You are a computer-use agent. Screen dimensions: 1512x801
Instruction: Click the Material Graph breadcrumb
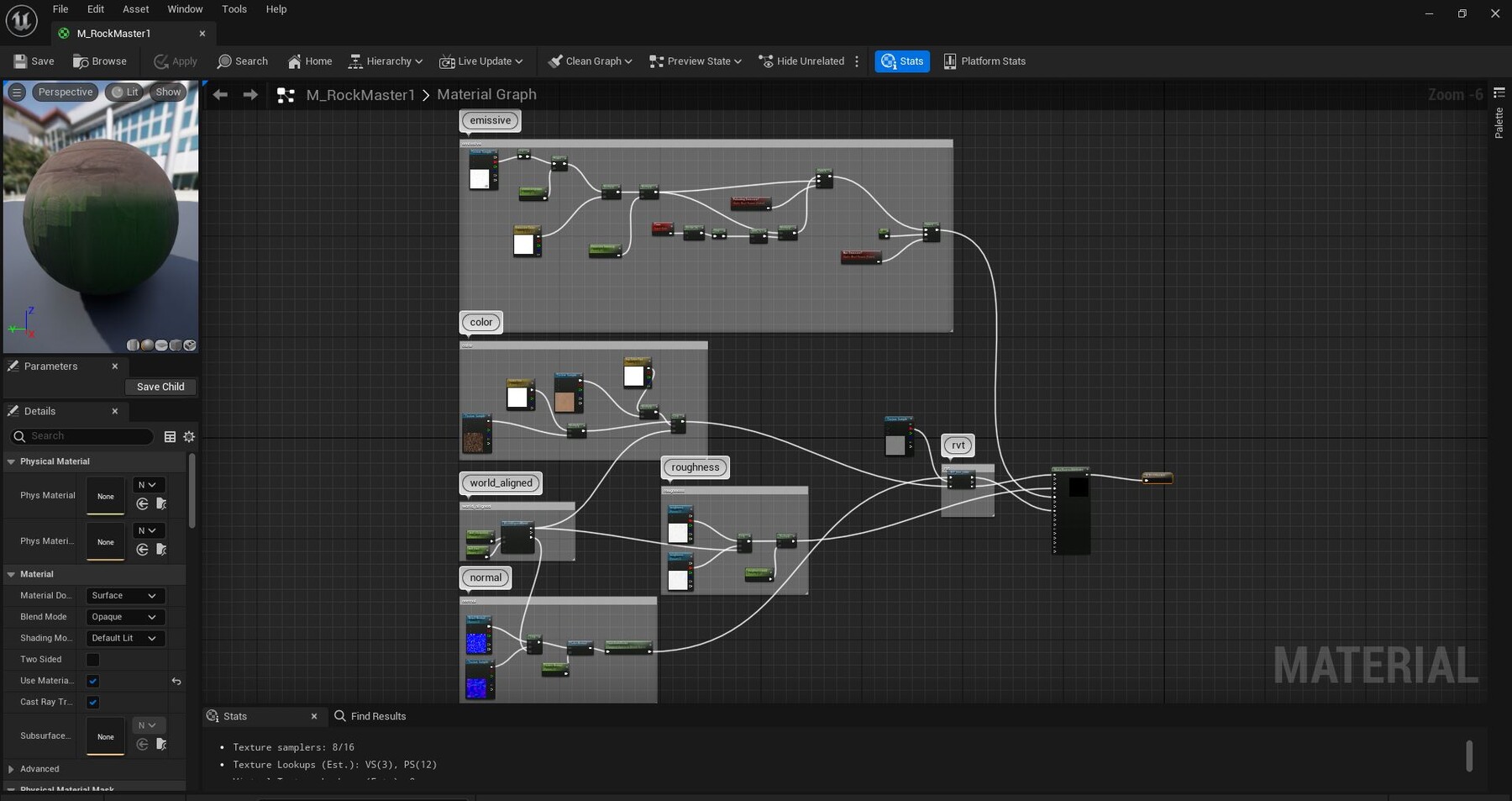coord(486,95)
